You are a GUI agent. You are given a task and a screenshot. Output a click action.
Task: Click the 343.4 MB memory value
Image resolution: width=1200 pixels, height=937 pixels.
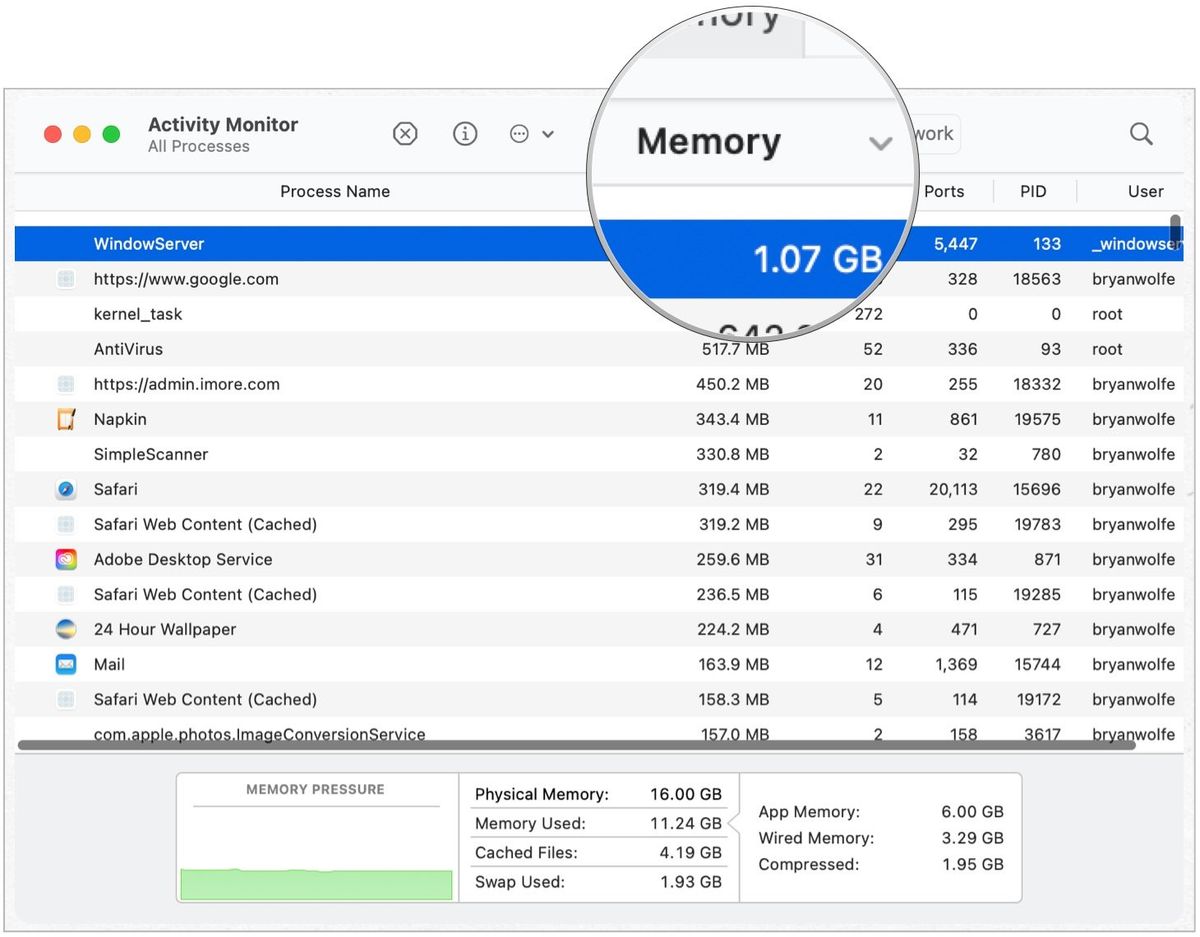(733, 419)
